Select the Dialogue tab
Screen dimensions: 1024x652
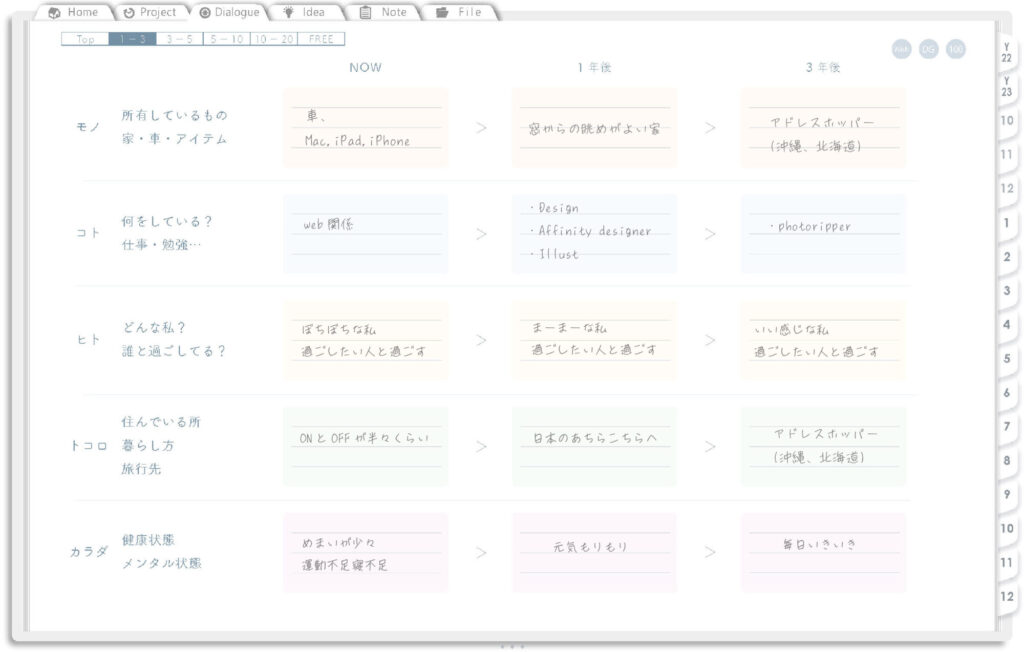(x=230, y=12)
